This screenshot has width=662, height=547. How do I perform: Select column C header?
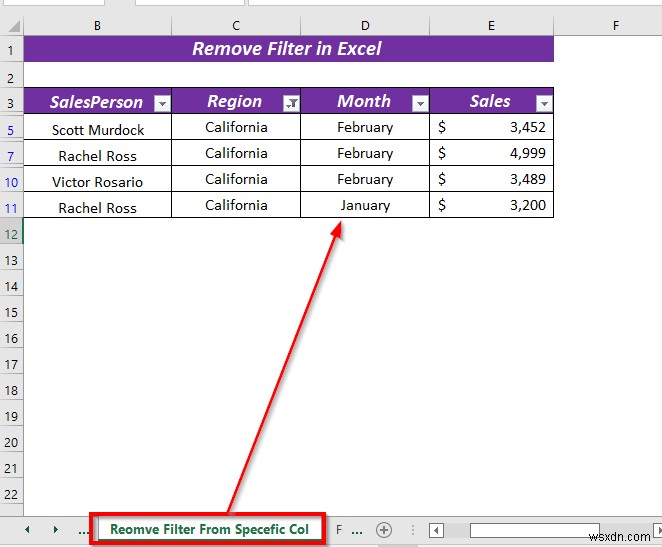point(236,26)
